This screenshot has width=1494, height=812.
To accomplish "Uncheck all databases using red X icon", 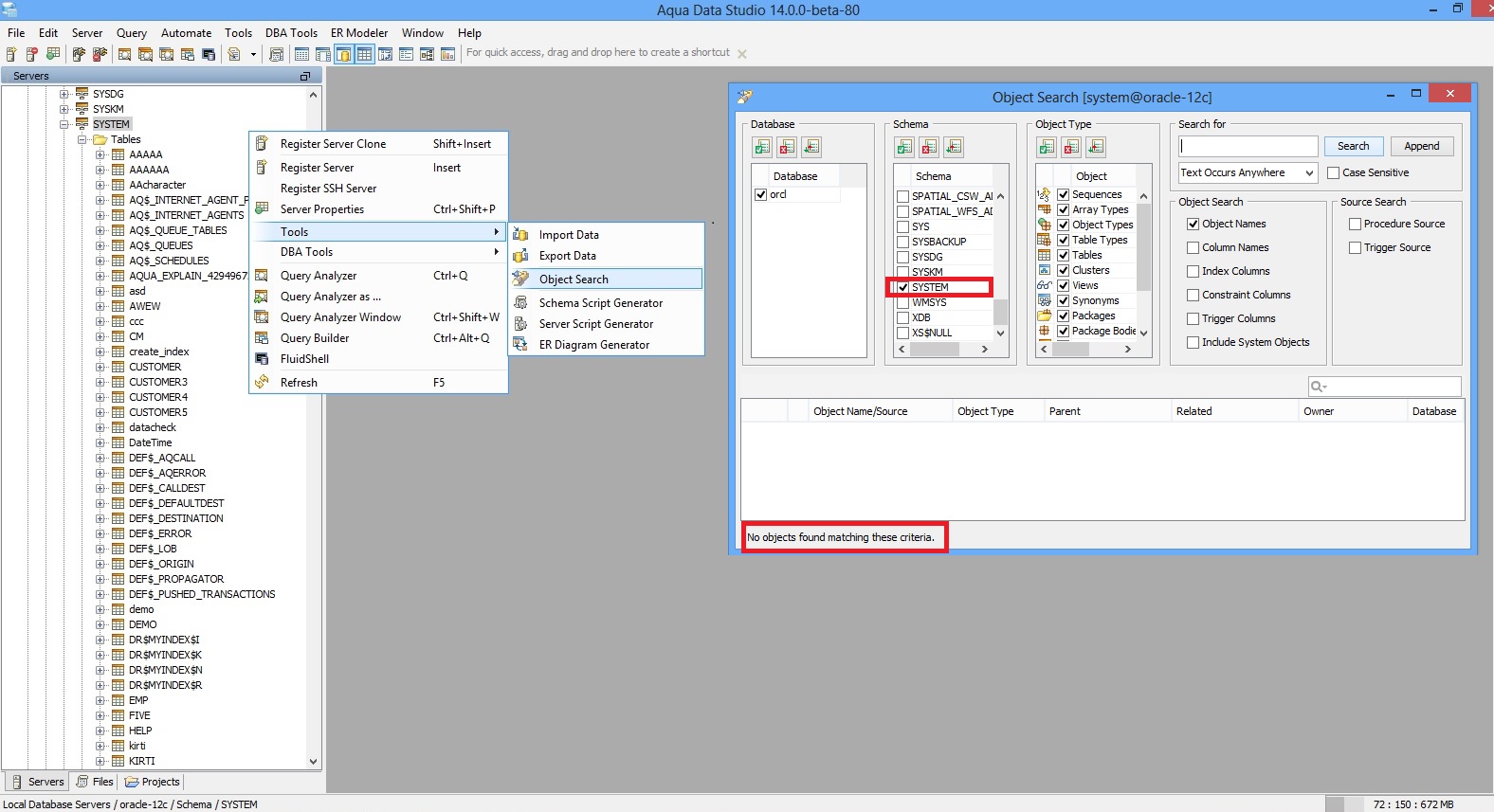I will [787, 147].
